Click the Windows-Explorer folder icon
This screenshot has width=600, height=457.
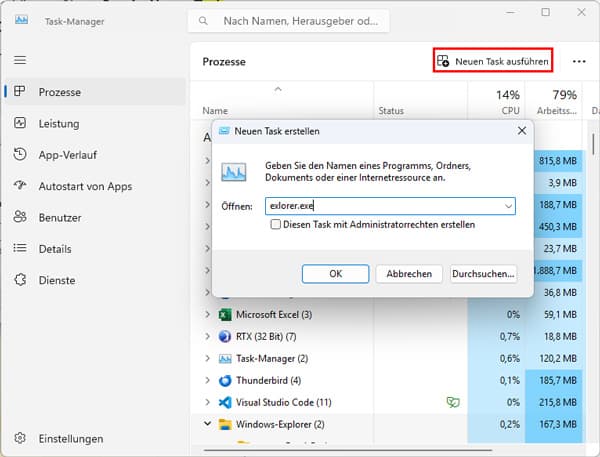click(x=225, y=424)
